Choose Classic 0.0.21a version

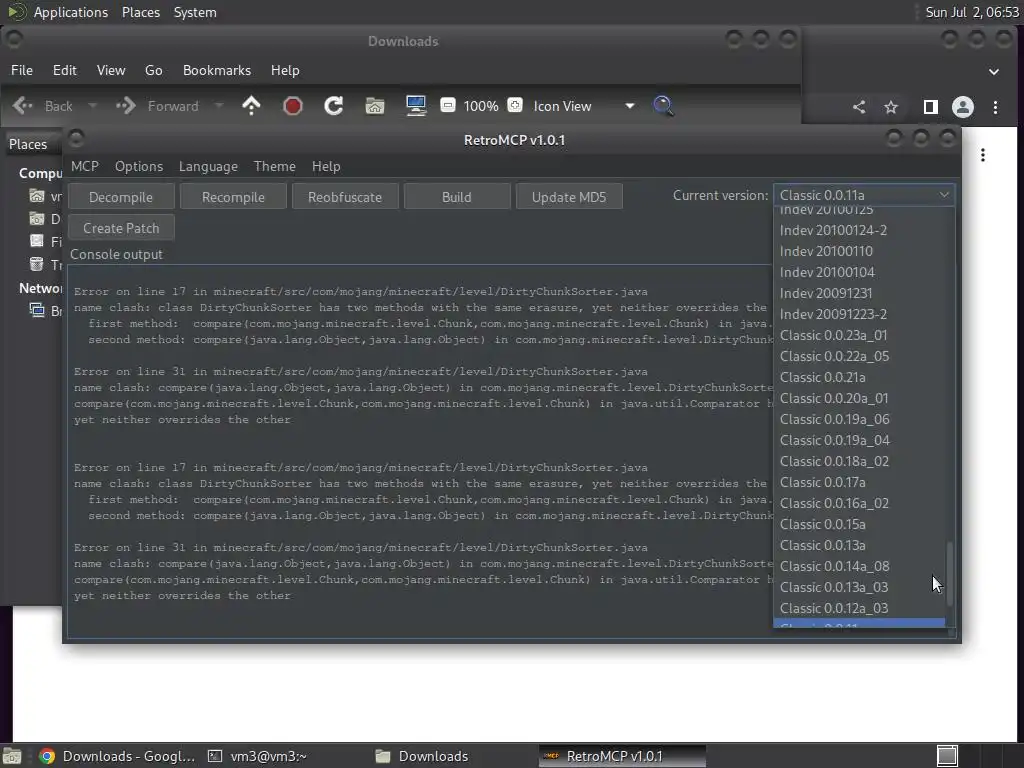[859, 377]
